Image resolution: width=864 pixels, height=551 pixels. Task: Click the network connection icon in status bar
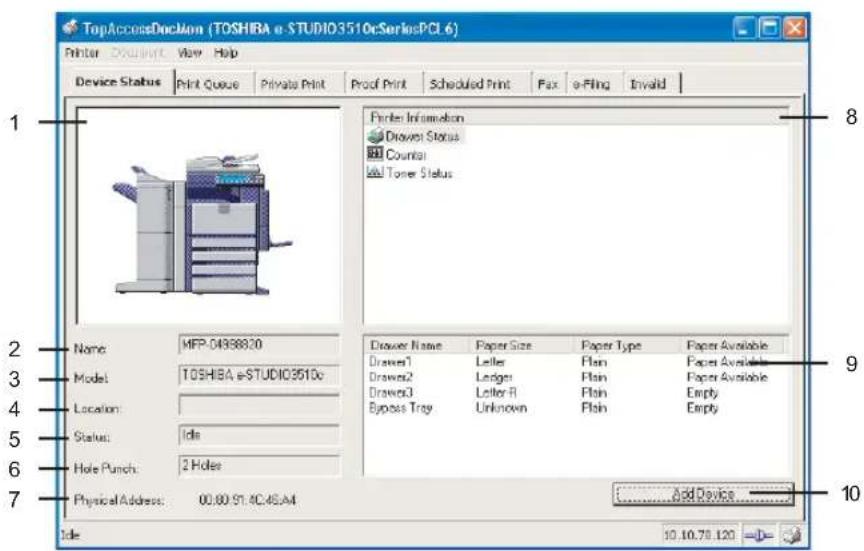pyautogui.click(x=759, y=534)
